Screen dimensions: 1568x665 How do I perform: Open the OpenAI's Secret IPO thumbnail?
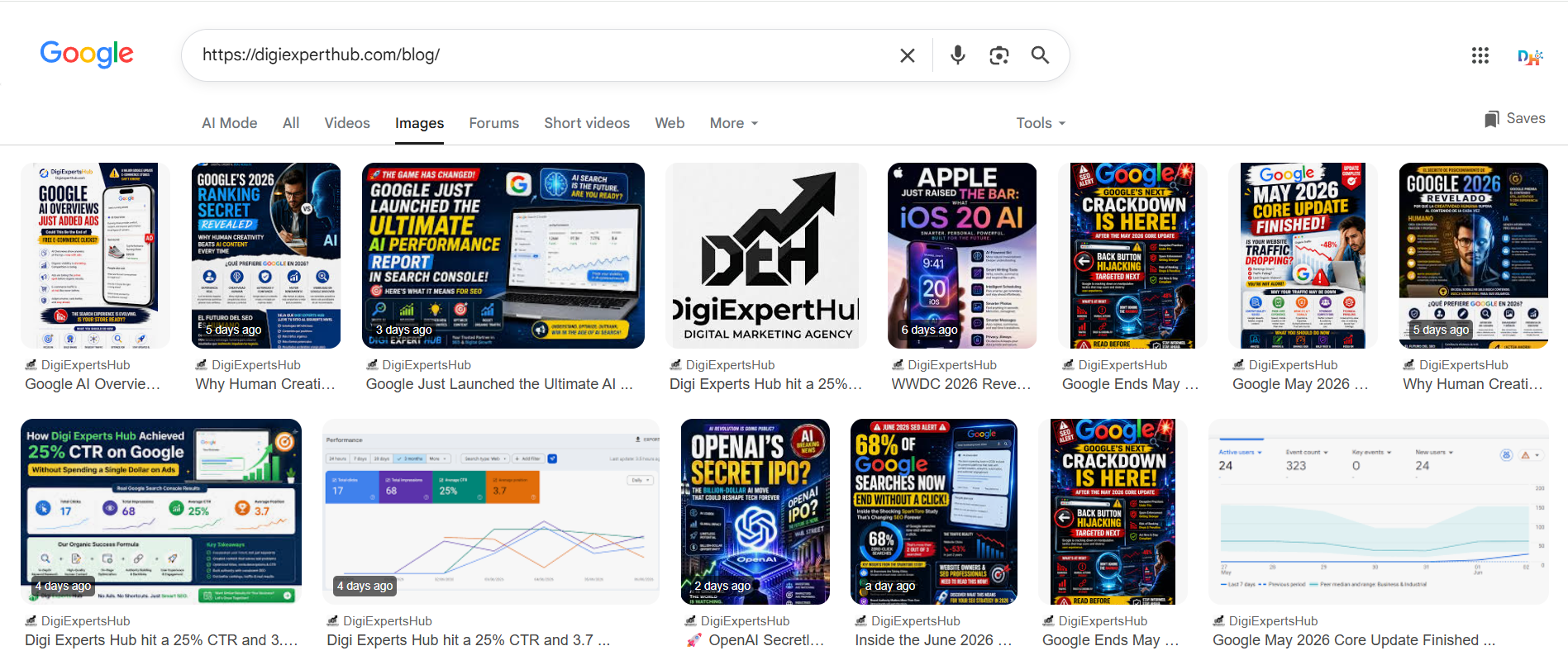[755, 511]
